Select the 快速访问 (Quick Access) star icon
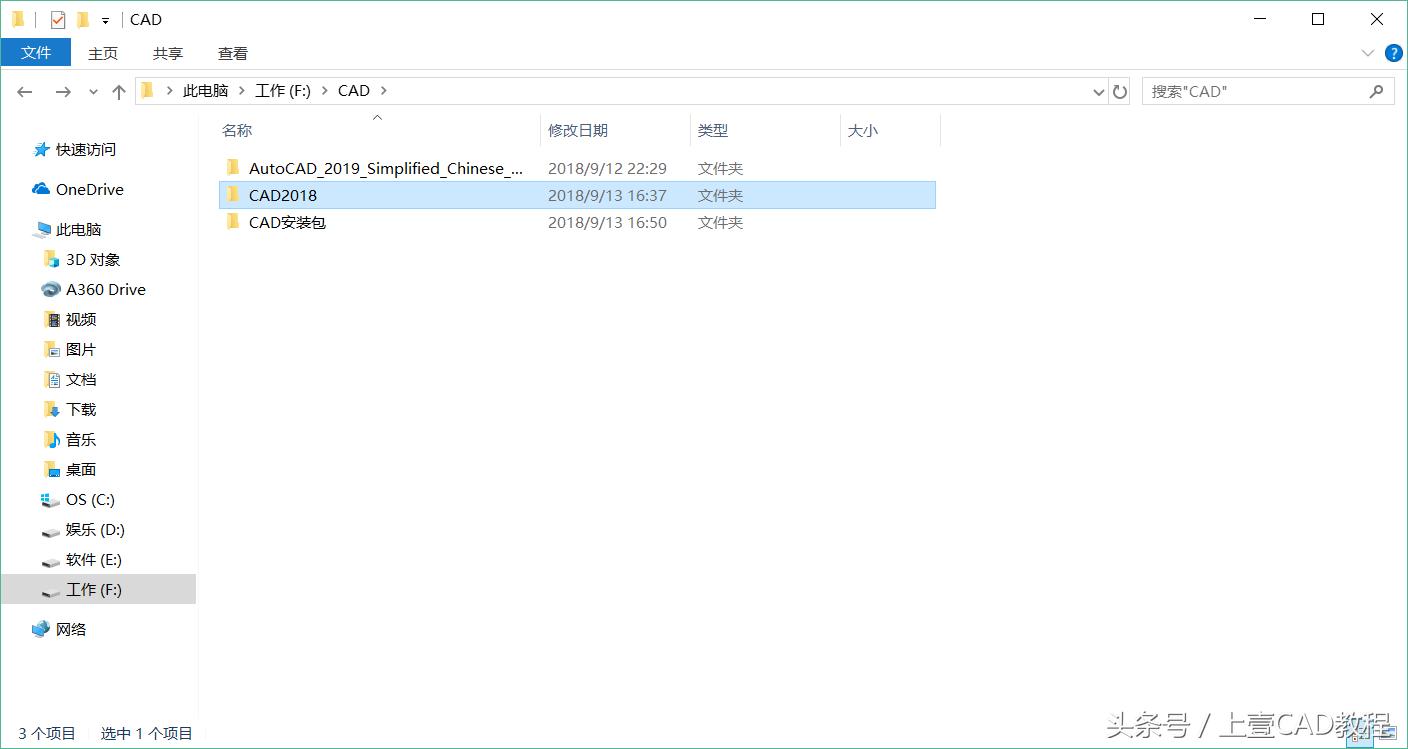 tap(42, 149)
